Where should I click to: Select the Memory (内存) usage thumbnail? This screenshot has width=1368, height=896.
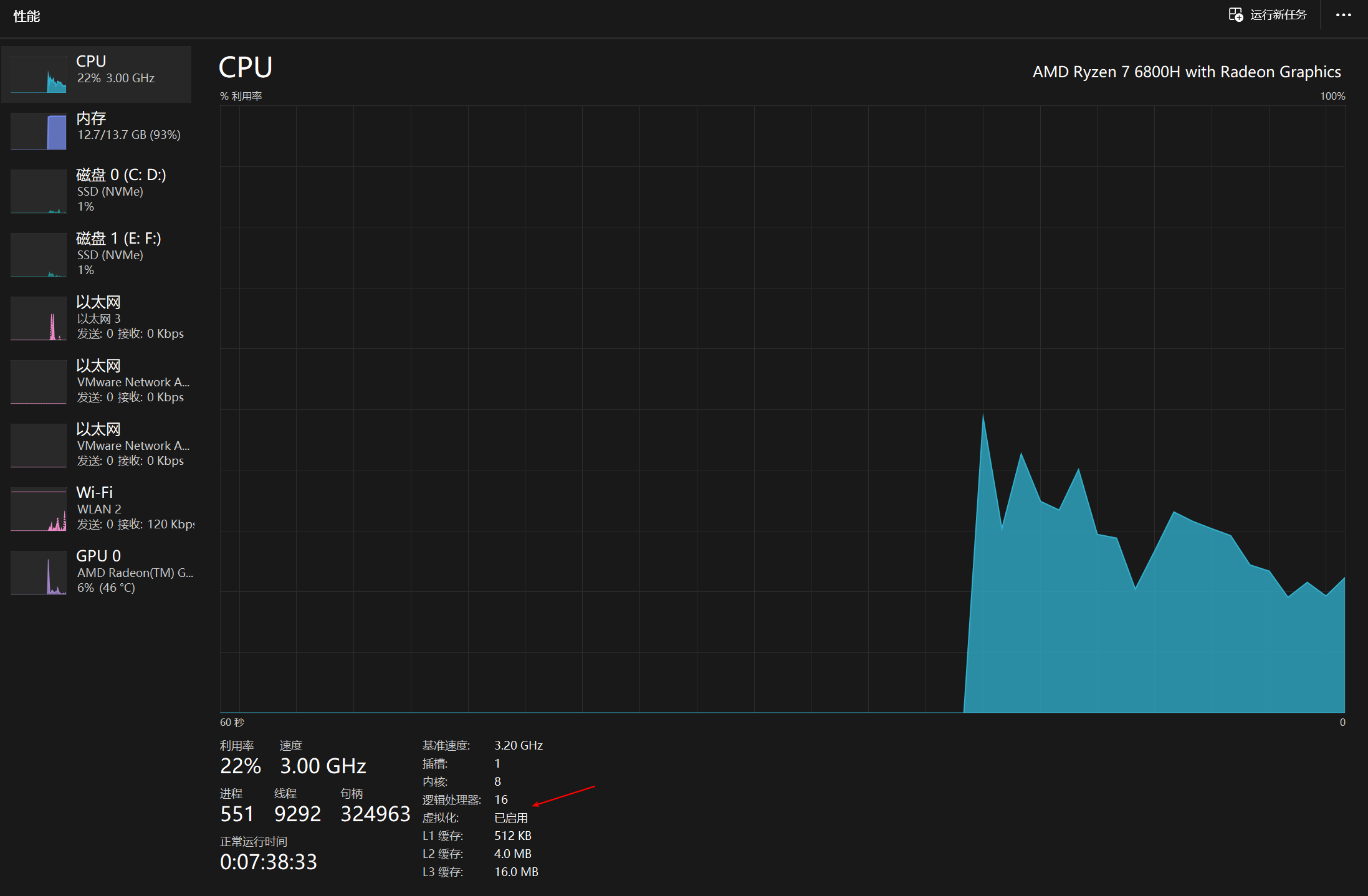pos(39,131)
